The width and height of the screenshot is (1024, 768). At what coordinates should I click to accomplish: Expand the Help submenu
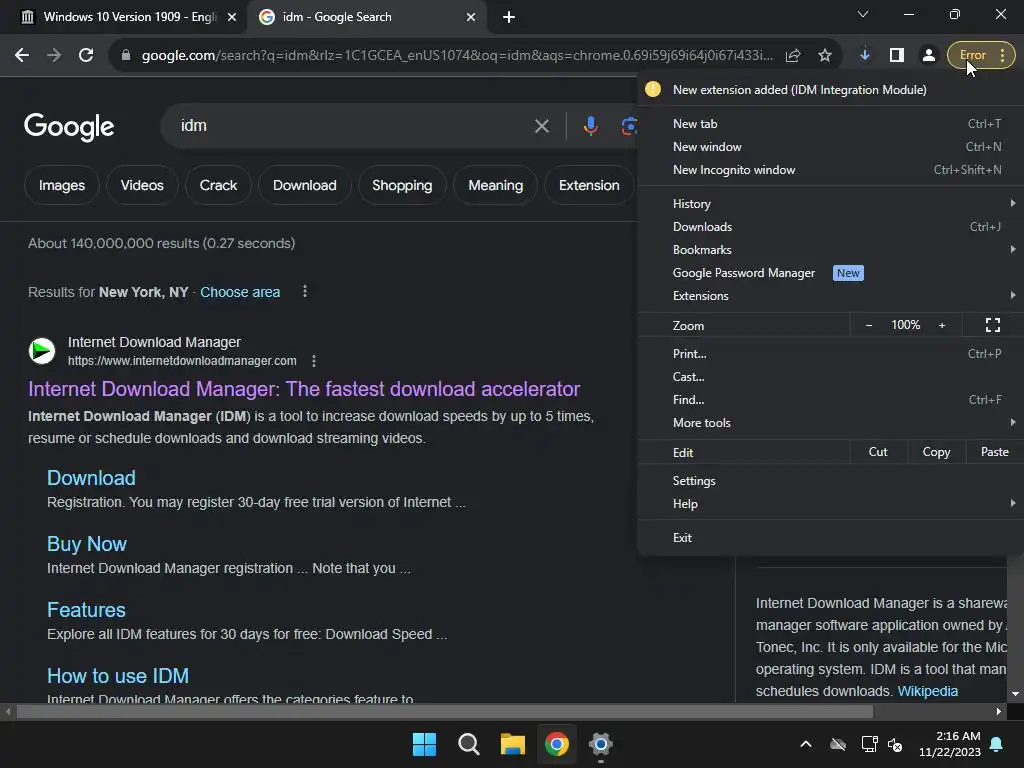tap(831, 504)
